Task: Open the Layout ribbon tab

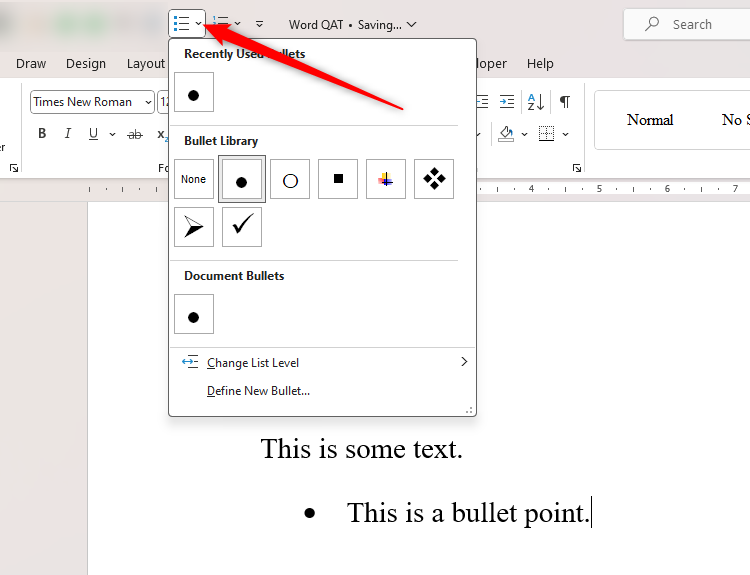Action: click(145, 64)
